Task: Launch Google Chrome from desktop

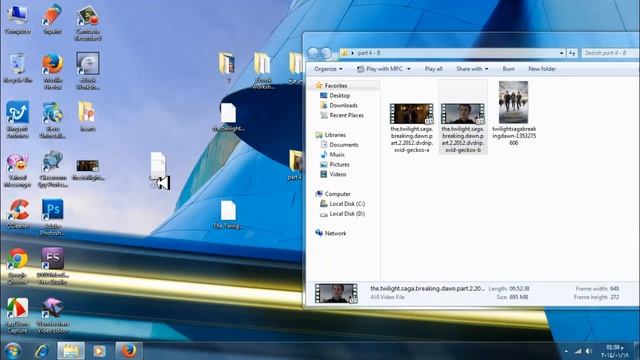Action: coord(17,265)
